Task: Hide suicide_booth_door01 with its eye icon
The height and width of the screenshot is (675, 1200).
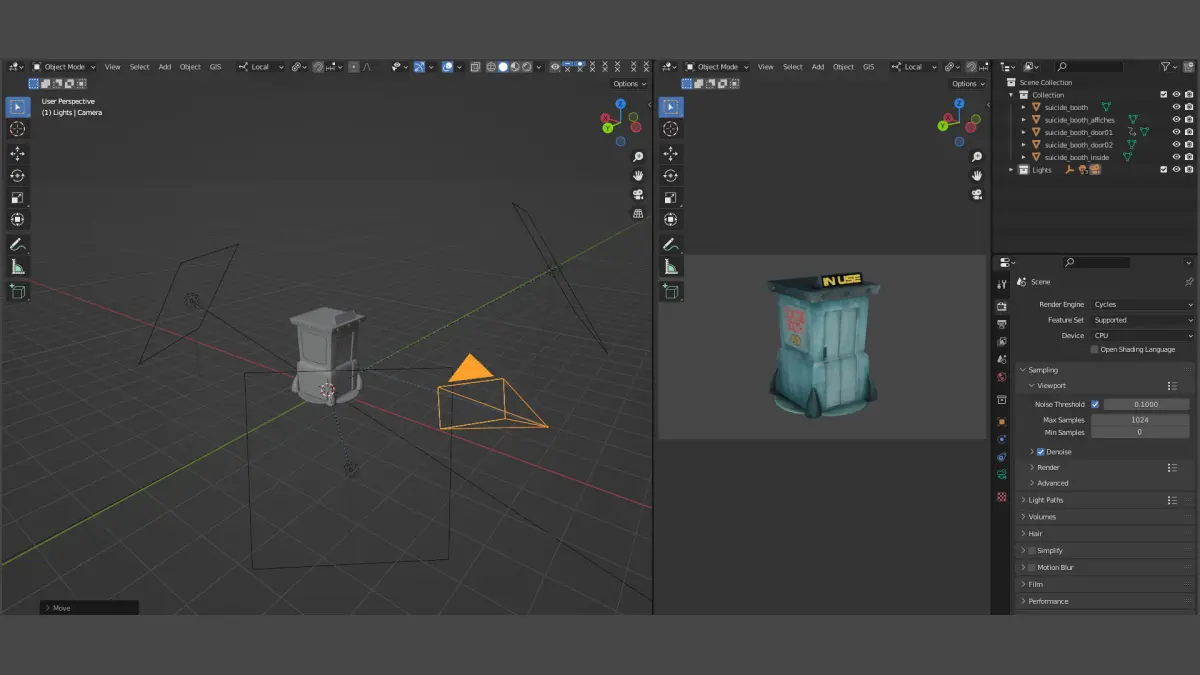Action: coord(1176,132)
